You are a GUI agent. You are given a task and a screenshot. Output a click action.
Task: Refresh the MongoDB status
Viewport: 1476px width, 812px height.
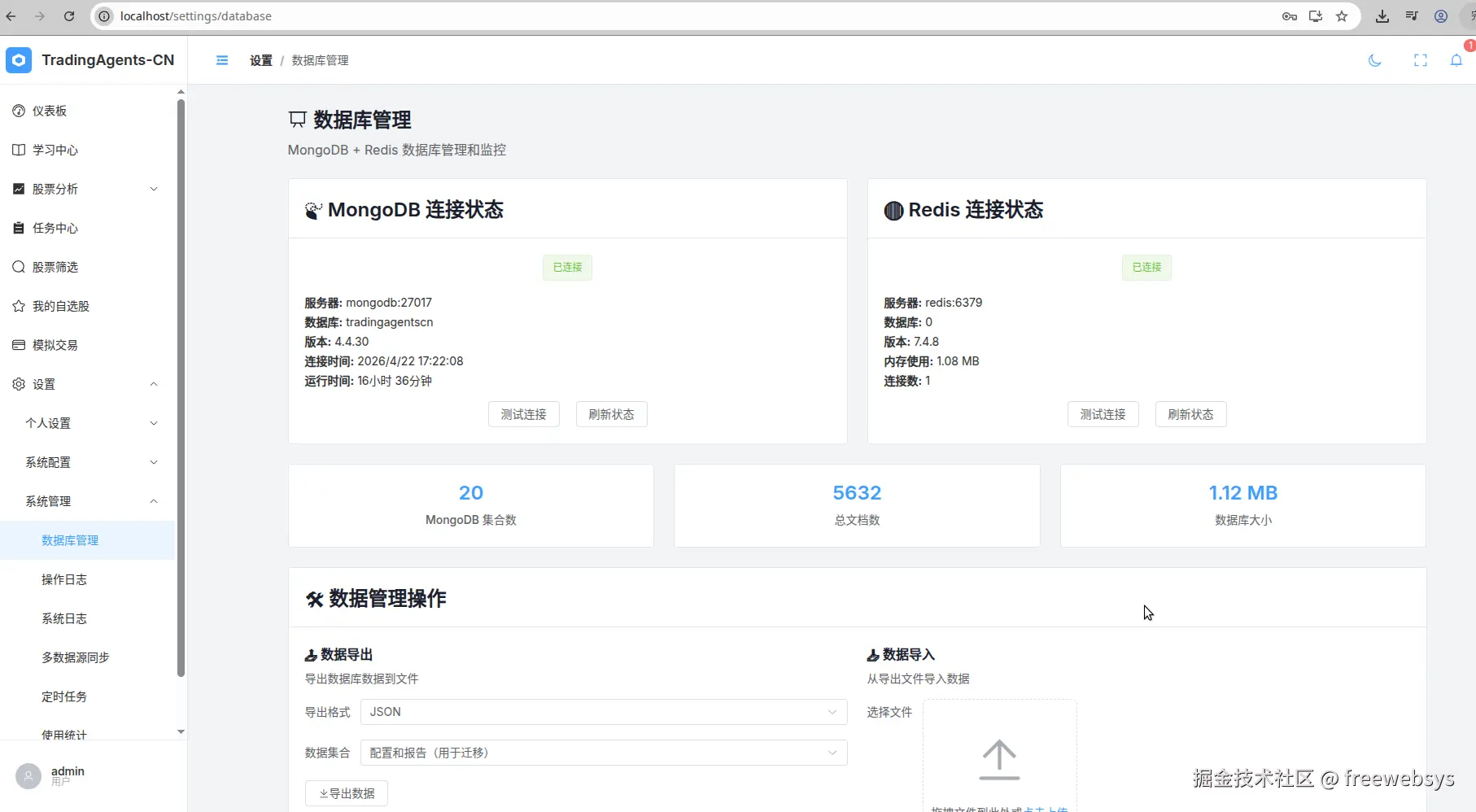point(612,414)
